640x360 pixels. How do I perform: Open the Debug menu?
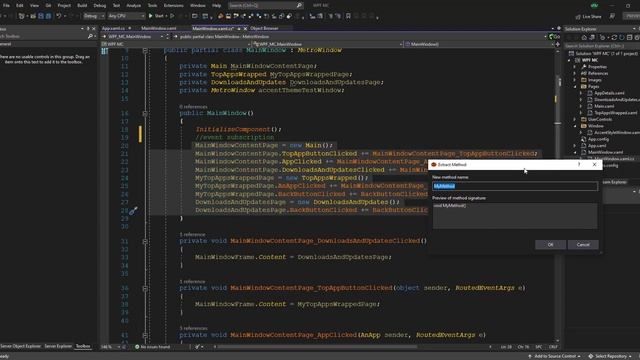tap(100, 5)
